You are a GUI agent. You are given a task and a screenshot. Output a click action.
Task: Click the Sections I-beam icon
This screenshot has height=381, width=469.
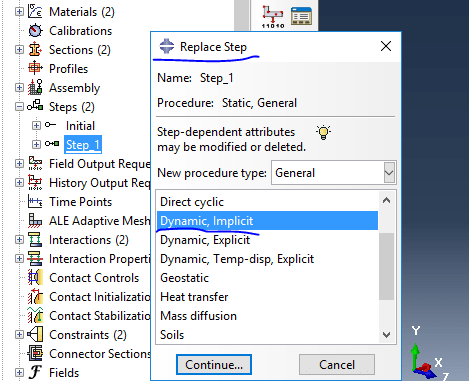[x=35, y=50]
